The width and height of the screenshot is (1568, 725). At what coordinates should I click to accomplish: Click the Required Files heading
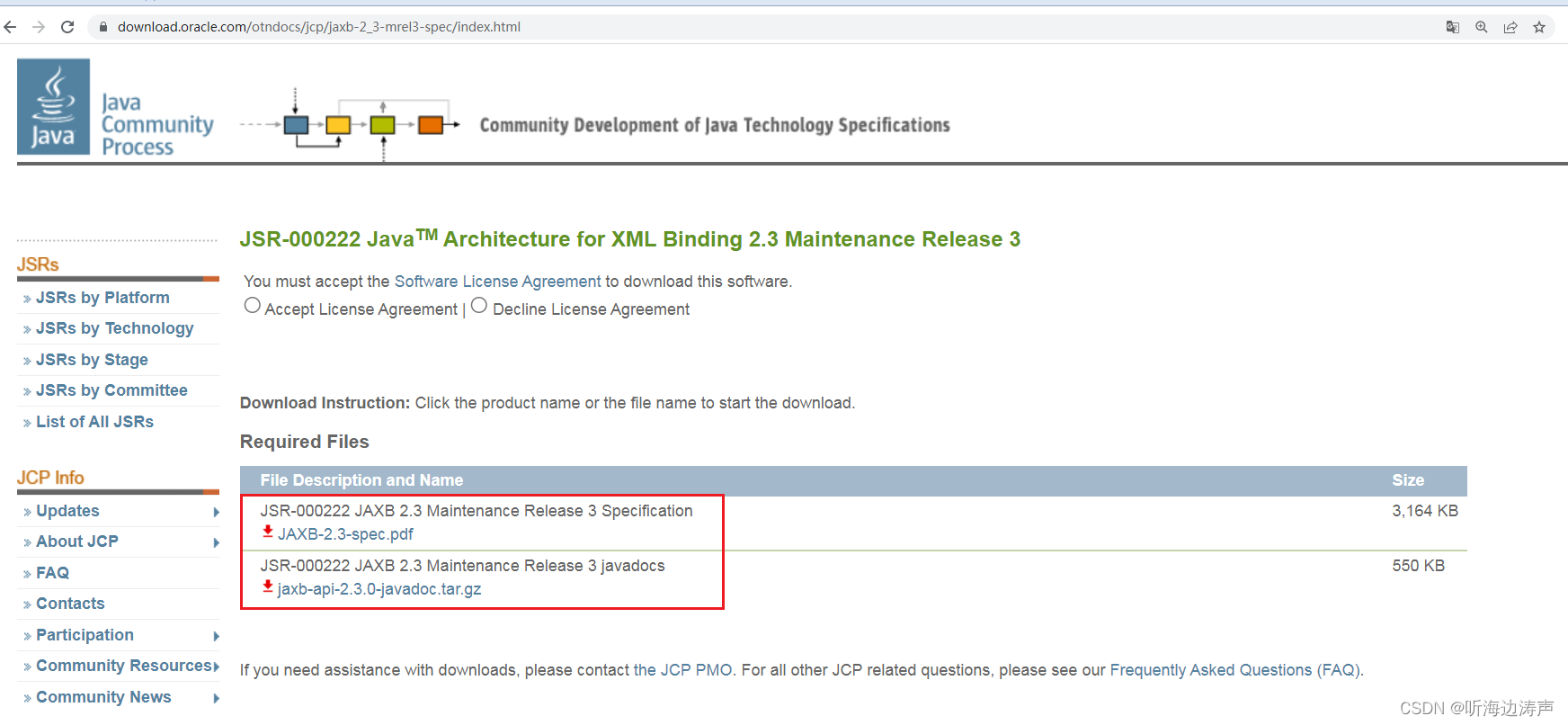click(304, 442)
